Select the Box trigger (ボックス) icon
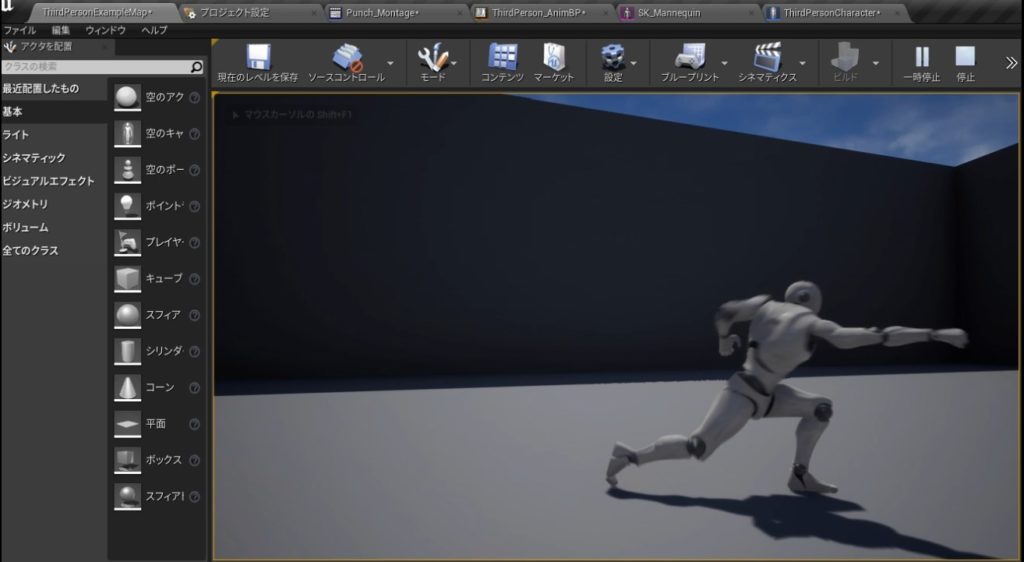 127,460
